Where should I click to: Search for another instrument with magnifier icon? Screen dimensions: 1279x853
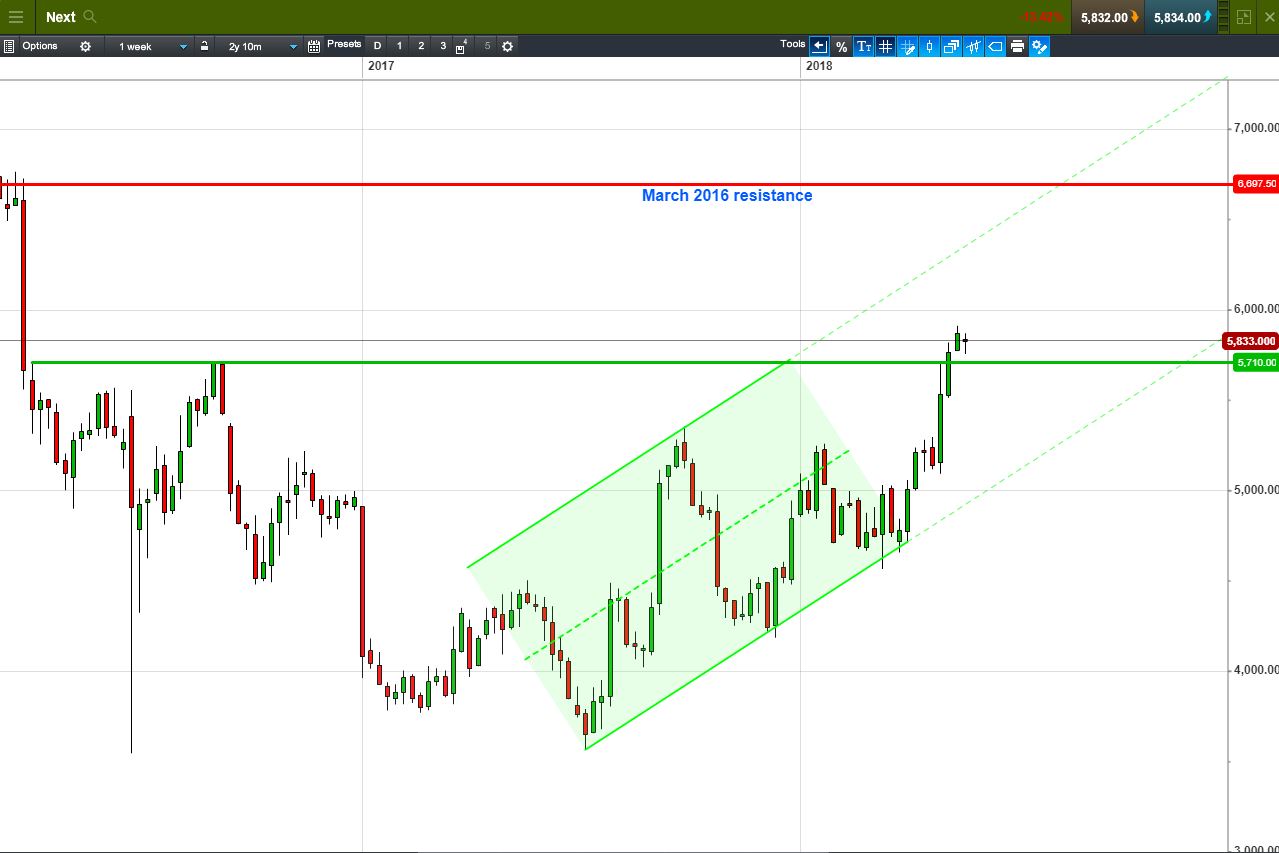pyautogui.click(x=90, y=16)
